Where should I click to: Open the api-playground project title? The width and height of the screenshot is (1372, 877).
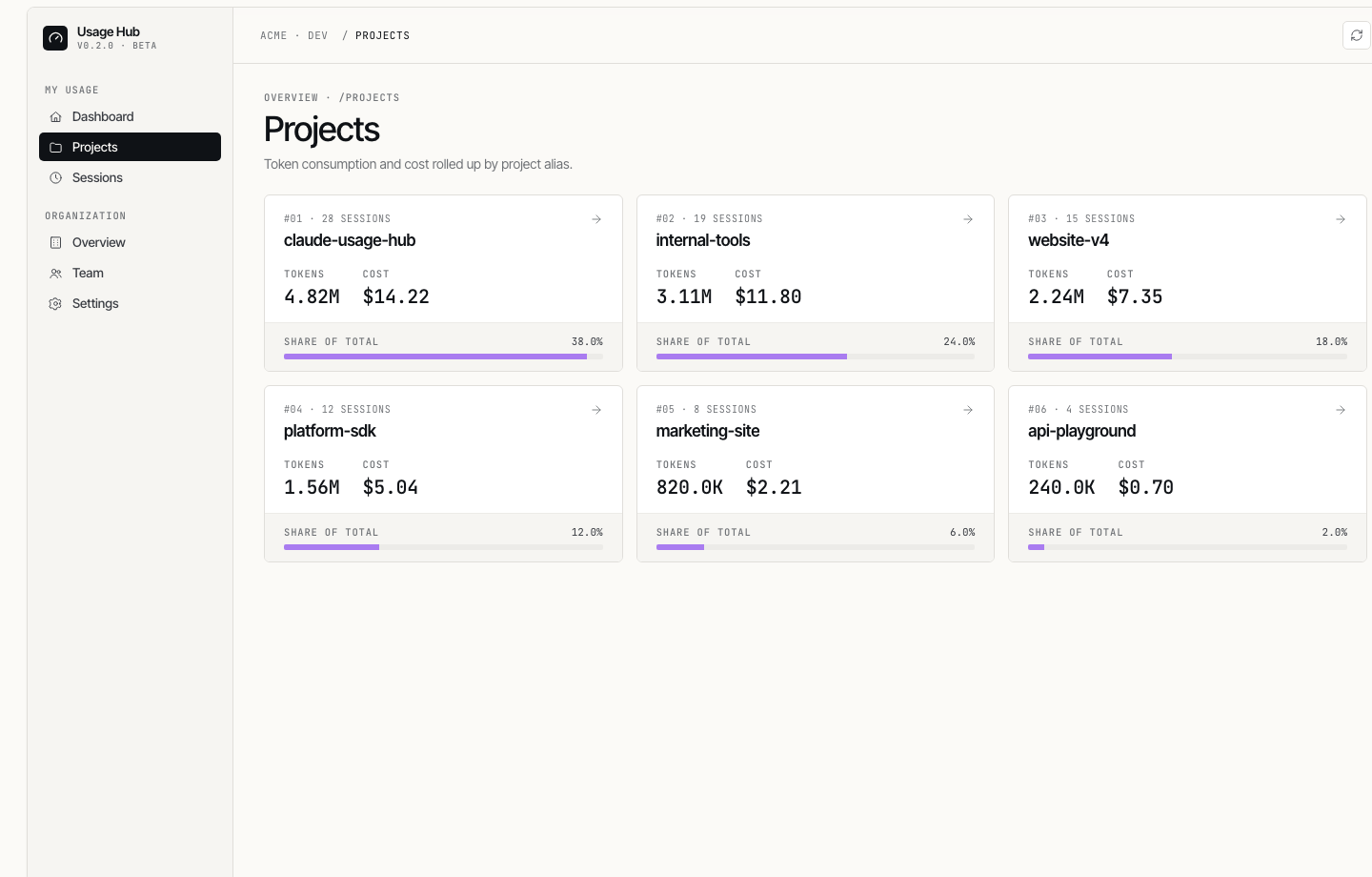[1081, 431]
